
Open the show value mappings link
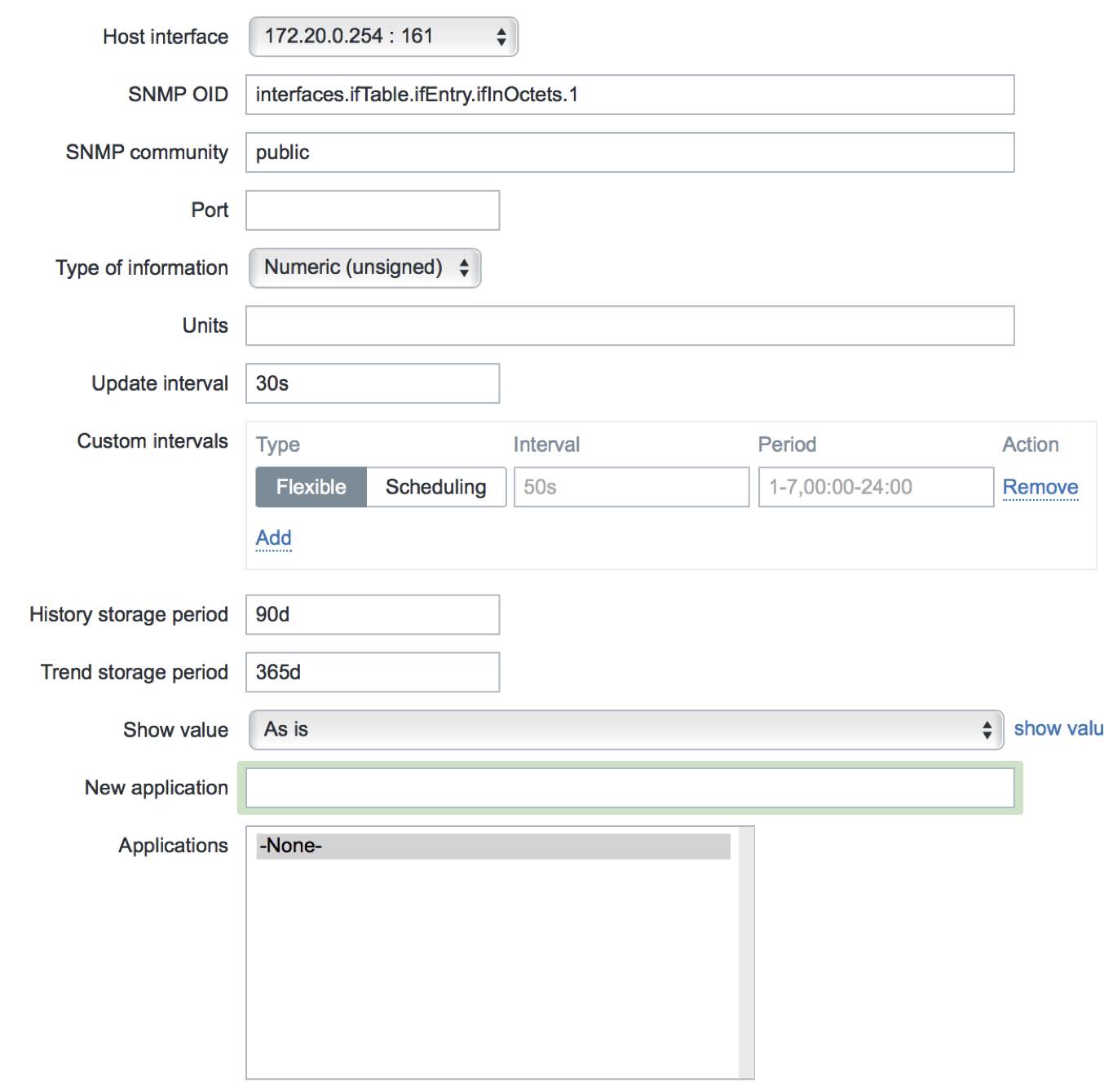point(1058,728)
